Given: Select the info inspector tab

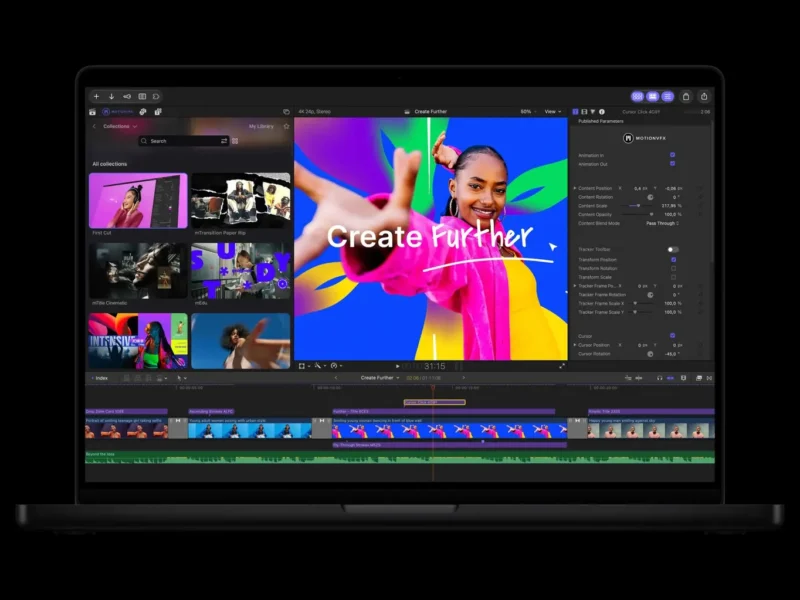Looking at the screenshot, I should point(602,112).
